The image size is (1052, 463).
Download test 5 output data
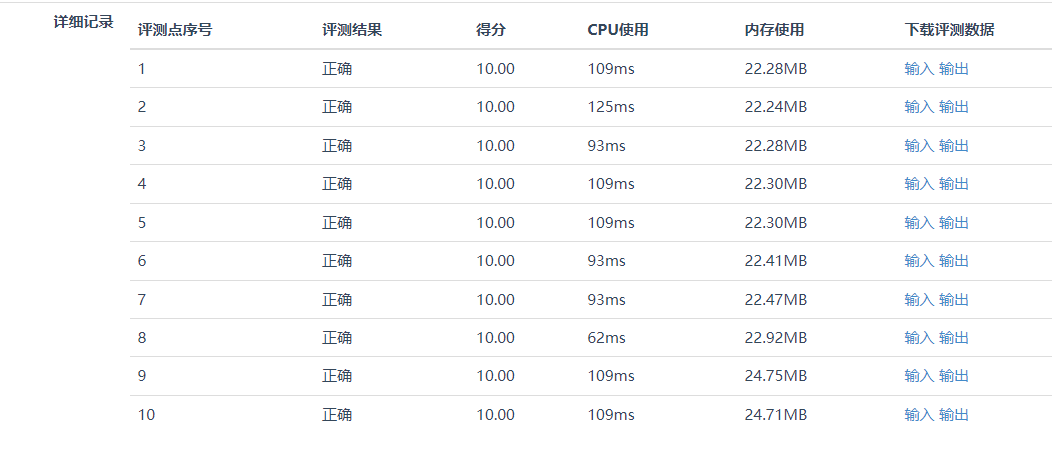tap(954, 222)
